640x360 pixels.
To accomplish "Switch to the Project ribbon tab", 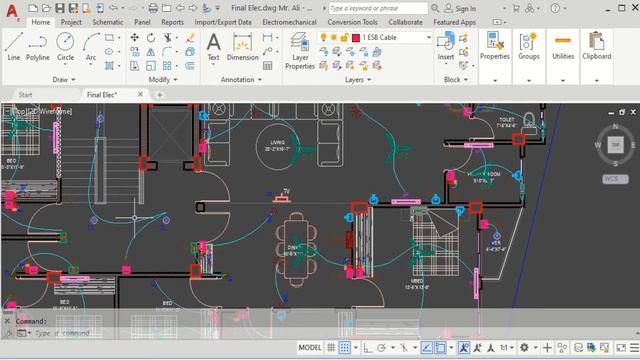I will tap(71, 22).
